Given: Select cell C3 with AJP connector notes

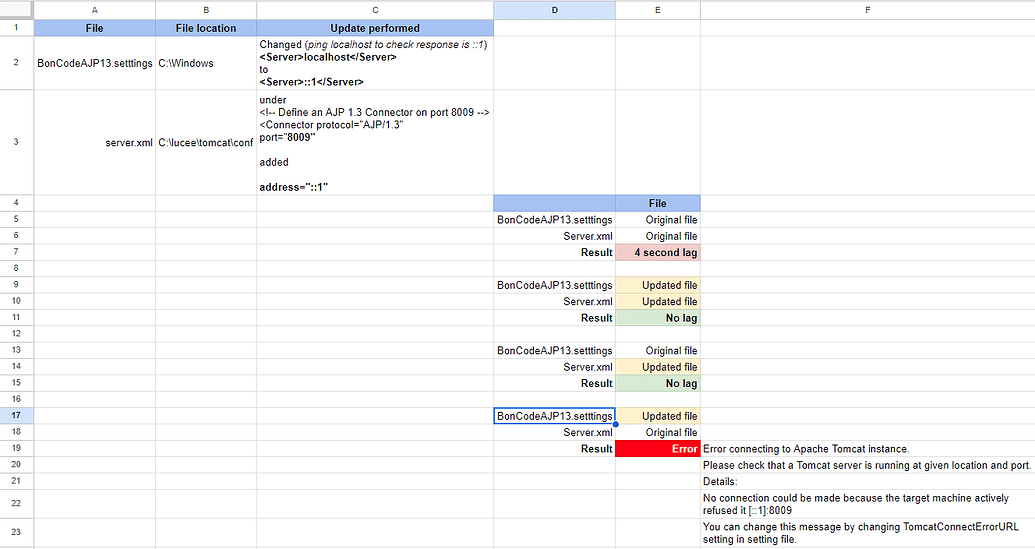Looking at the screenshot, I should (375, 142).
